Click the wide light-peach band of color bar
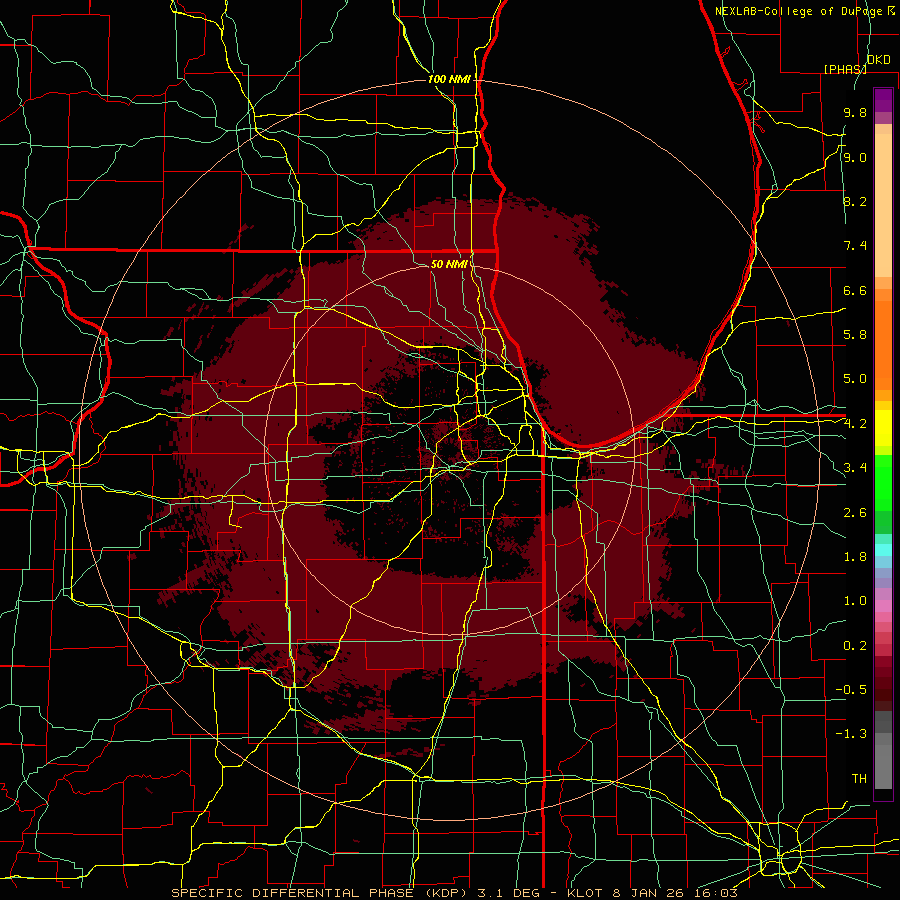 [x=883, y=205]
